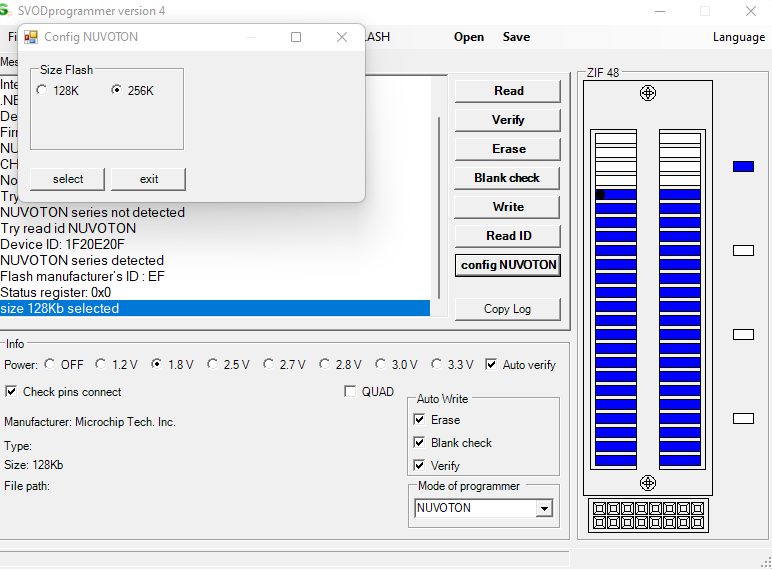
Task: Click the pin header connector icon below socket
Action: click(647, 515)
